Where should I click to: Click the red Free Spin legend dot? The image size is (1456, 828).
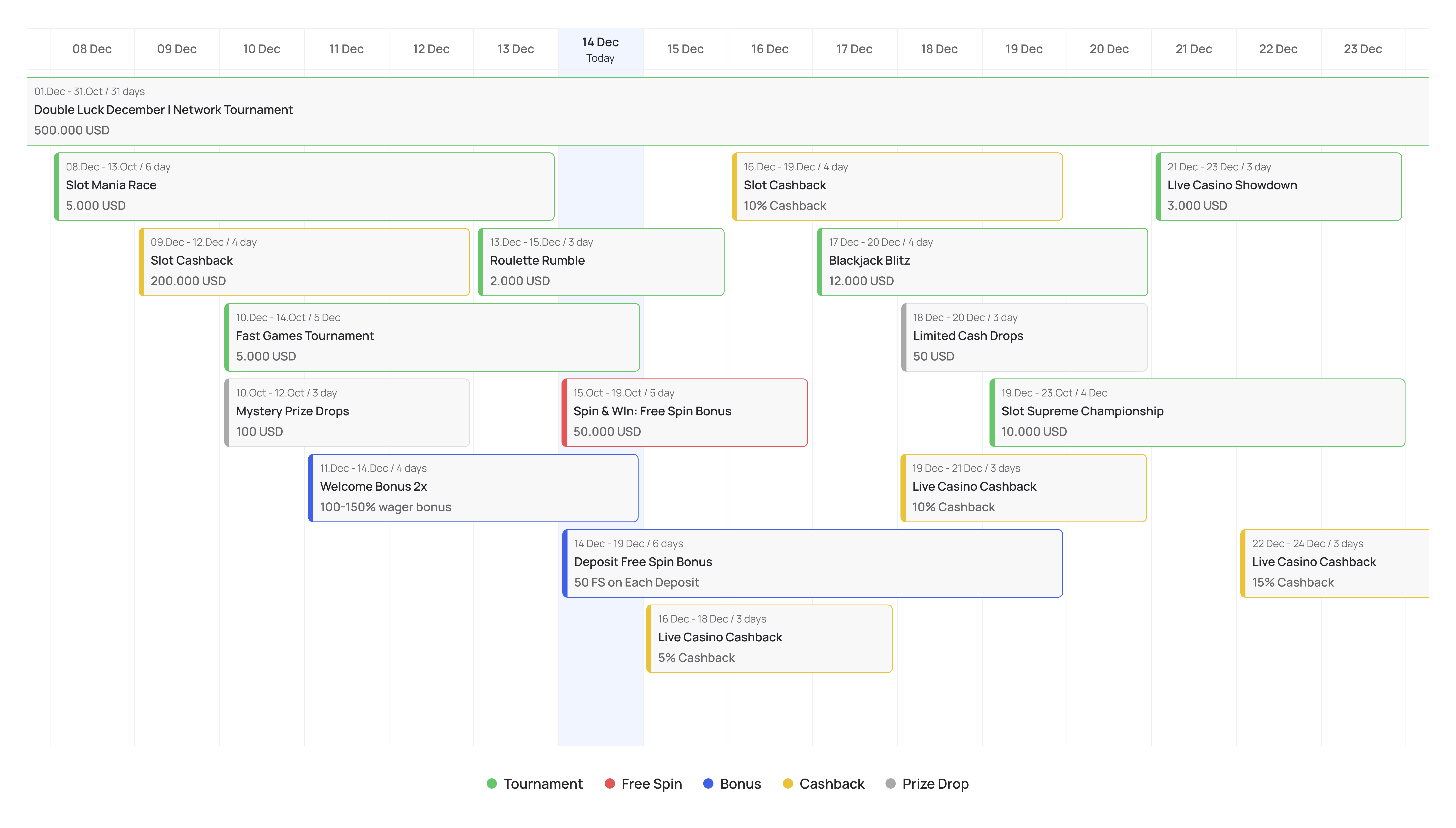click(x=610, y=784)
